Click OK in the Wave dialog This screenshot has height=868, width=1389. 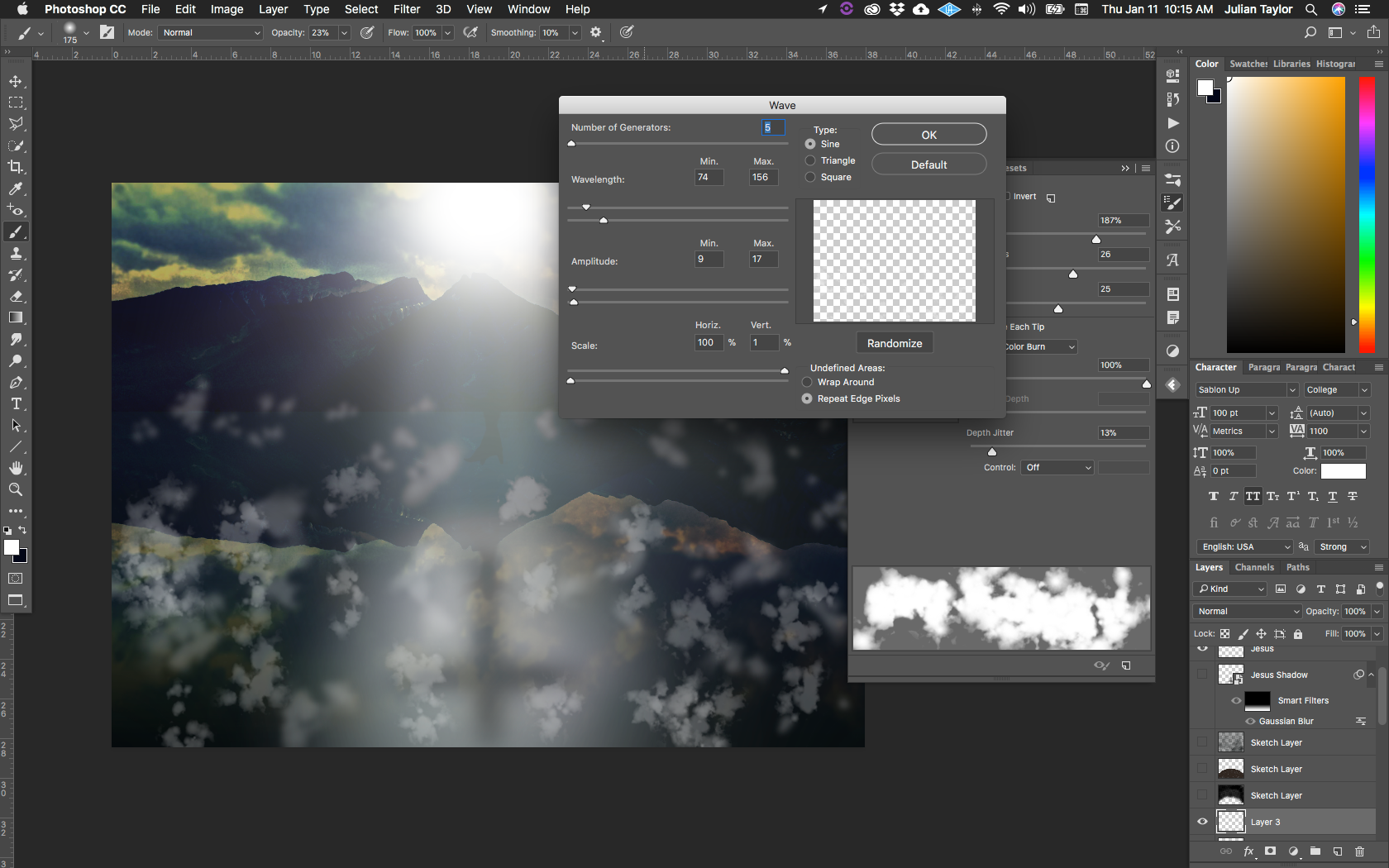(929, 135)
